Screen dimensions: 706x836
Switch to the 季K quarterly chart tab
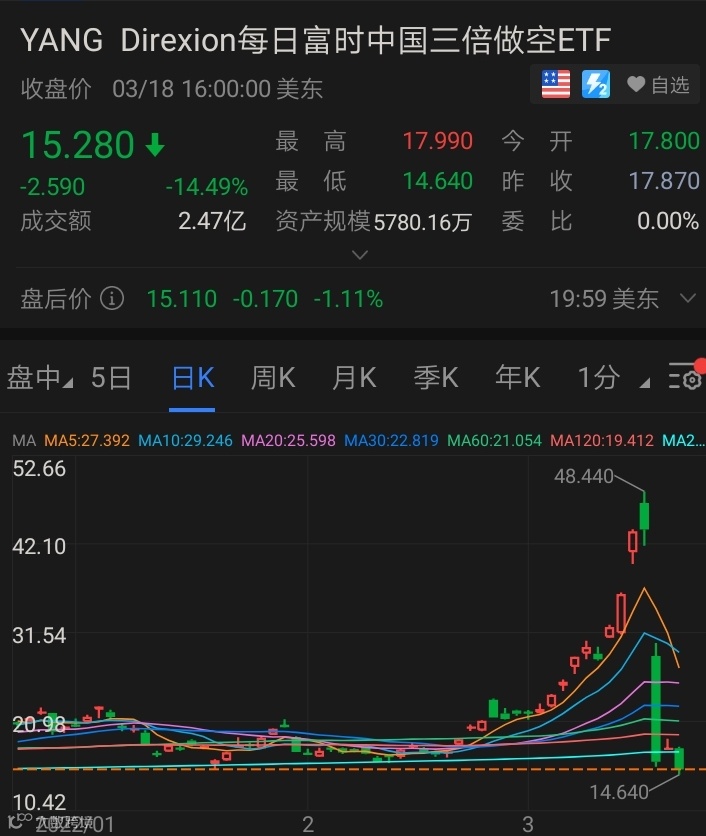(436, 378)
